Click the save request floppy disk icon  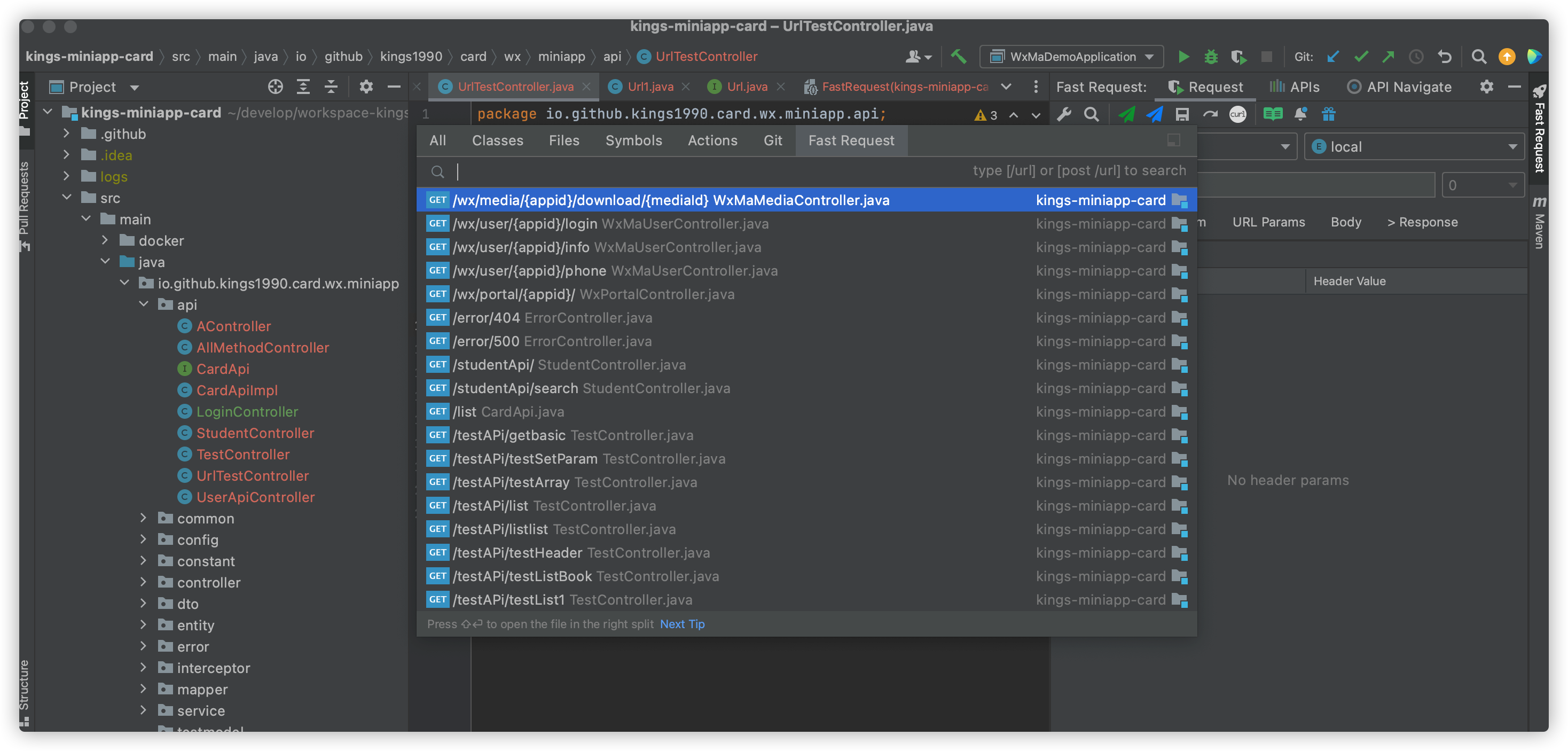pos(1182,114)
